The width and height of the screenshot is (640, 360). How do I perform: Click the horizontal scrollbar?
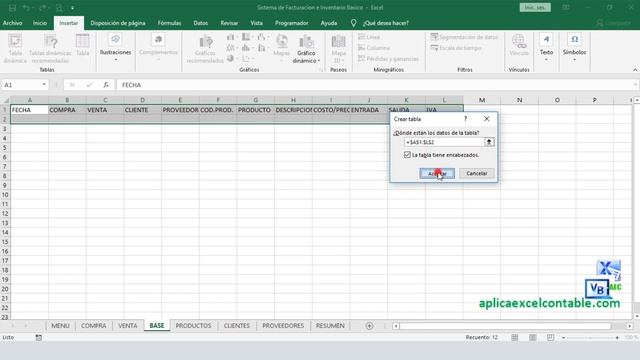505,326
